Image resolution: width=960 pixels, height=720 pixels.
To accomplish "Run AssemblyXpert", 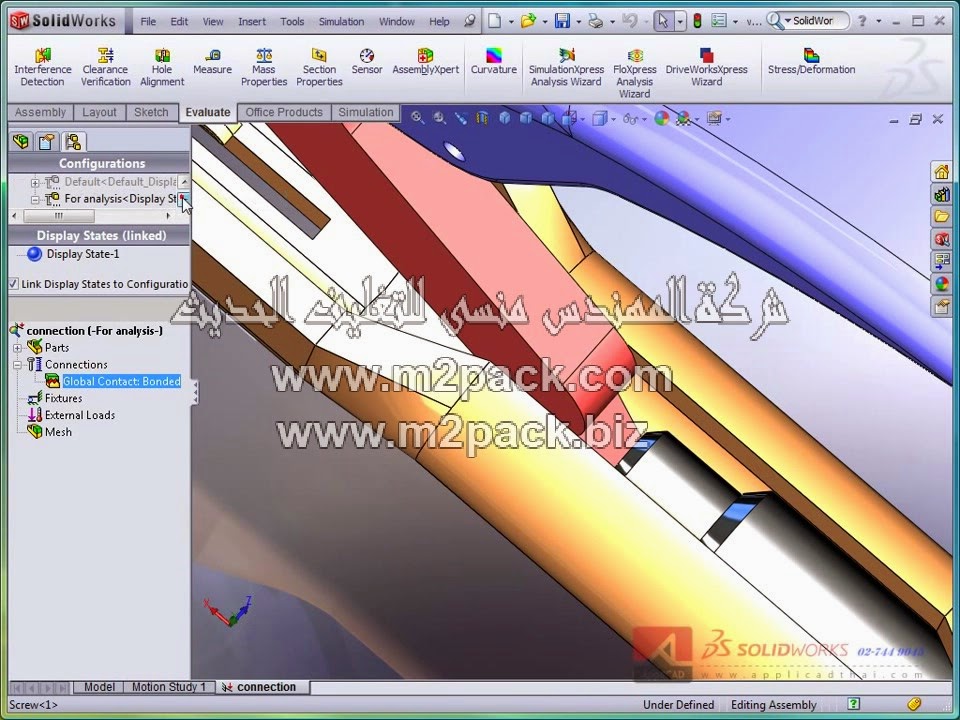I will coord(426,62).
